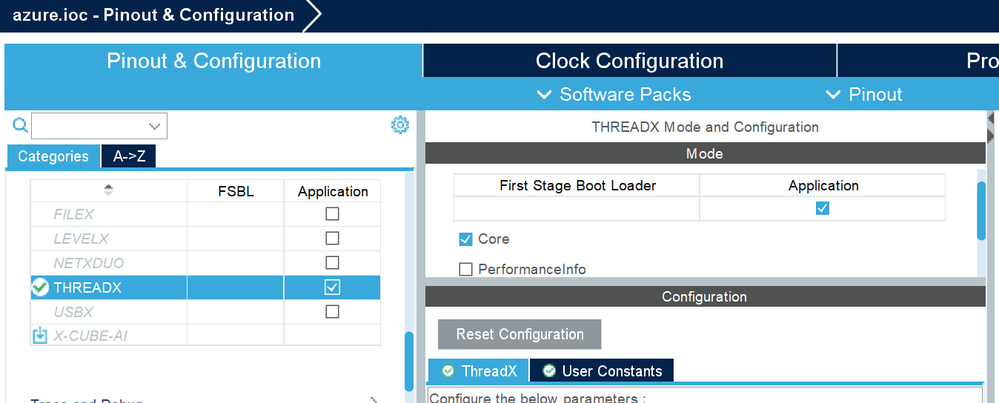Screen dimensions: 999x403
Task: Toggle Application checkbox in Mode table
Action: (823, 208)
